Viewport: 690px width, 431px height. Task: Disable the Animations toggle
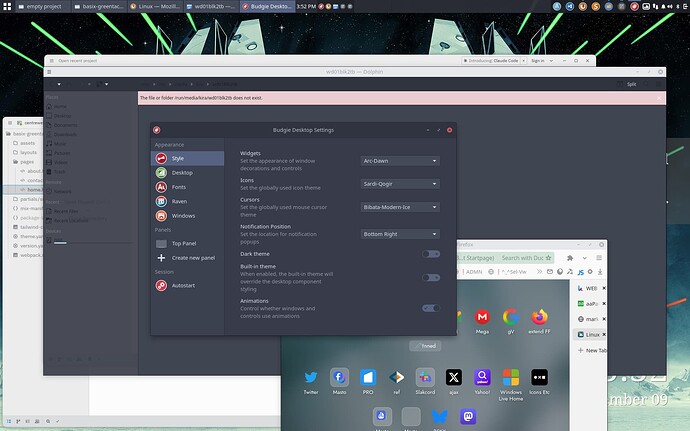tap(430, 308)
